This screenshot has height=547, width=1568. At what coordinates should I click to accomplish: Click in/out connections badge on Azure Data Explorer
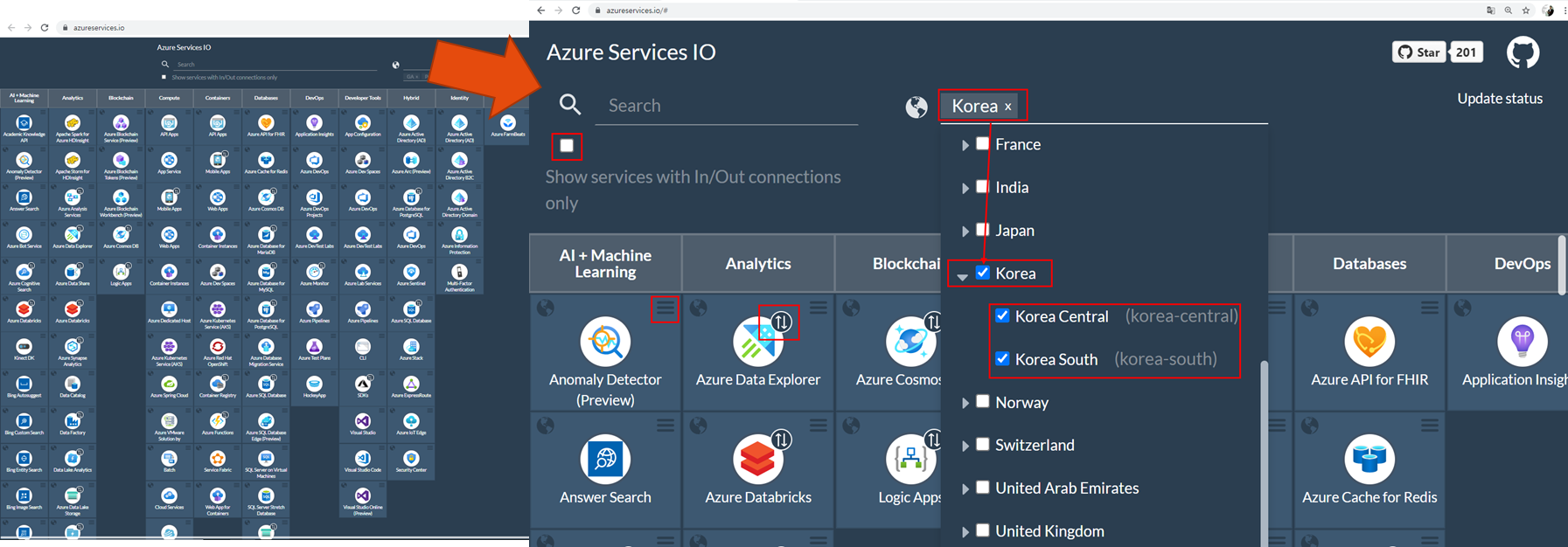[781, 322]
